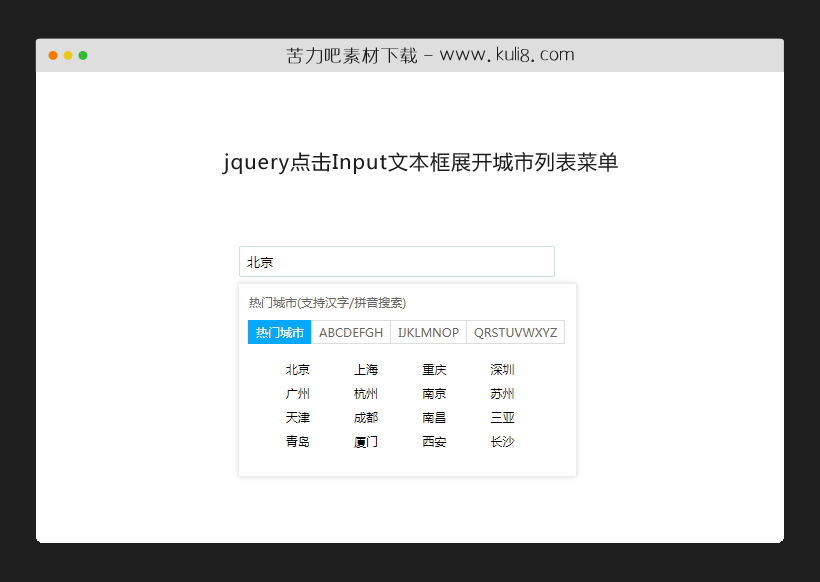Select 南京 in the city menu

point(433,393)
